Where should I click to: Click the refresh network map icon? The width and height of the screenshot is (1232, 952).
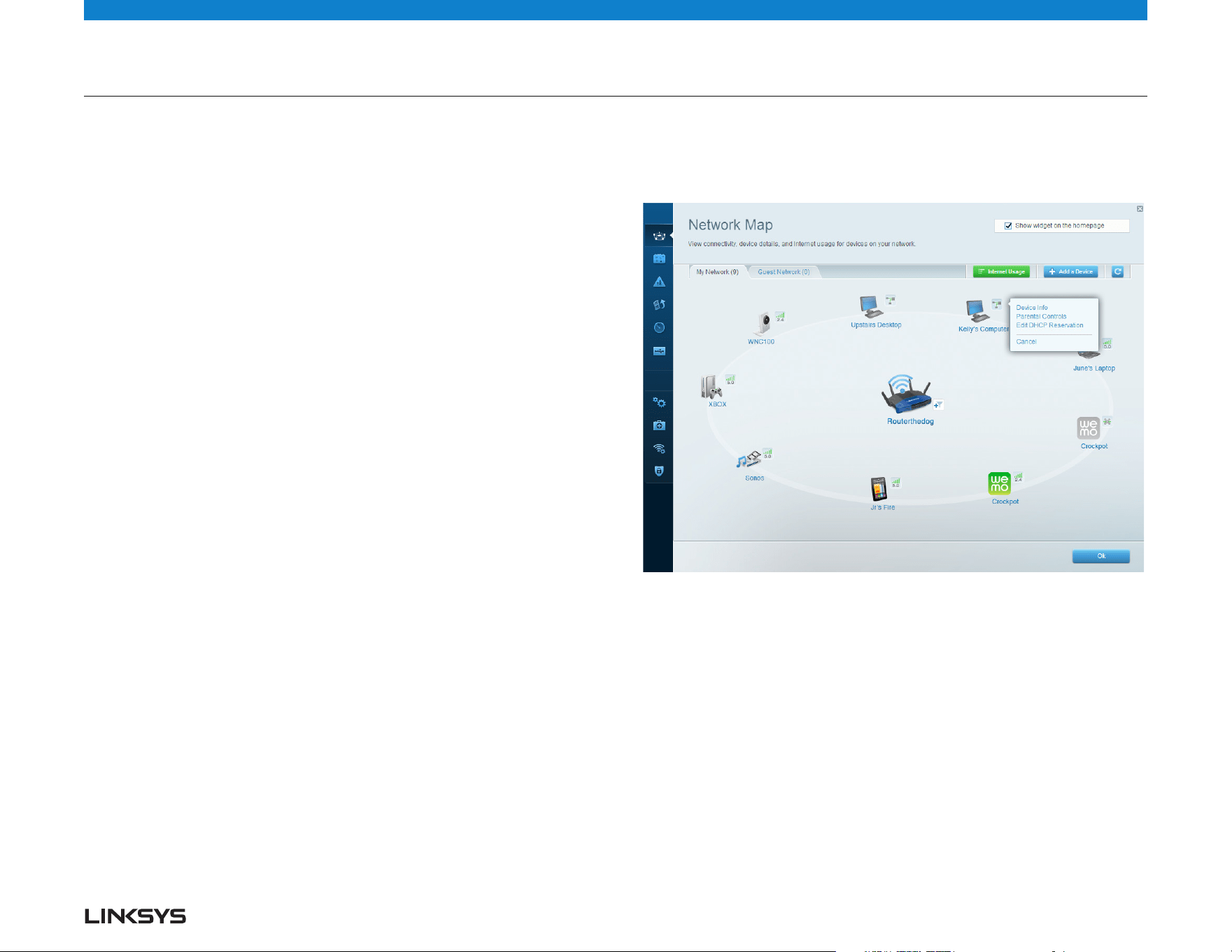tap(1118, 271)
